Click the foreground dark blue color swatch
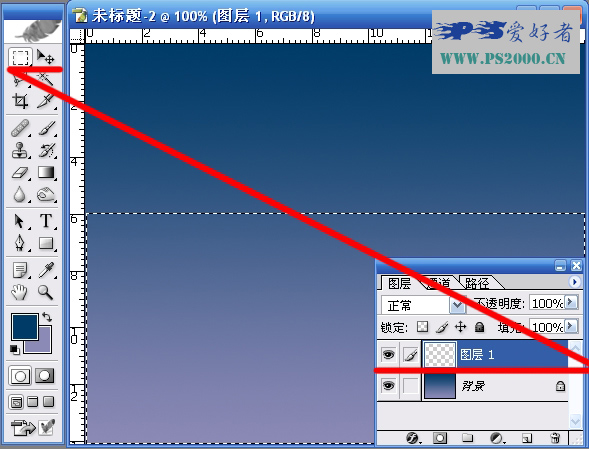The width and height of the screenshot is (589, 449). point(25,327)
